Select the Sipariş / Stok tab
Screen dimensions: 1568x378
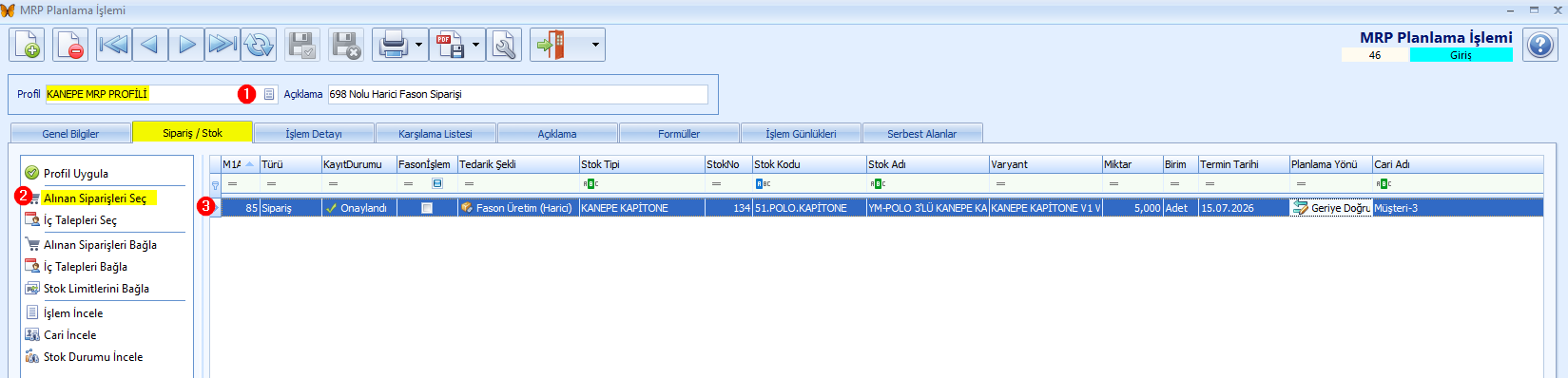[192, 133]
